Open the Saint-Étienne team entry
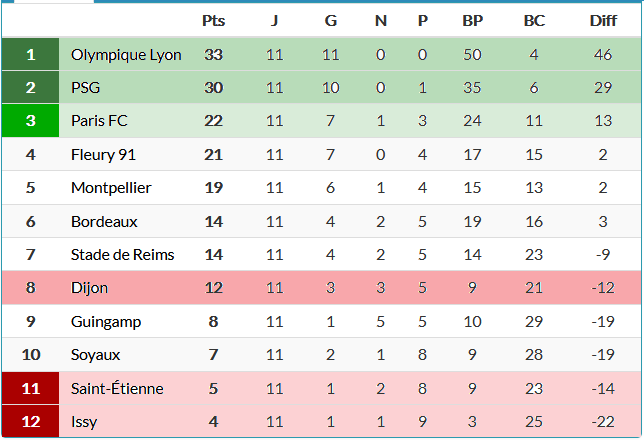The height and width of the screenshot is (440, 644). [x=117, y=388]
